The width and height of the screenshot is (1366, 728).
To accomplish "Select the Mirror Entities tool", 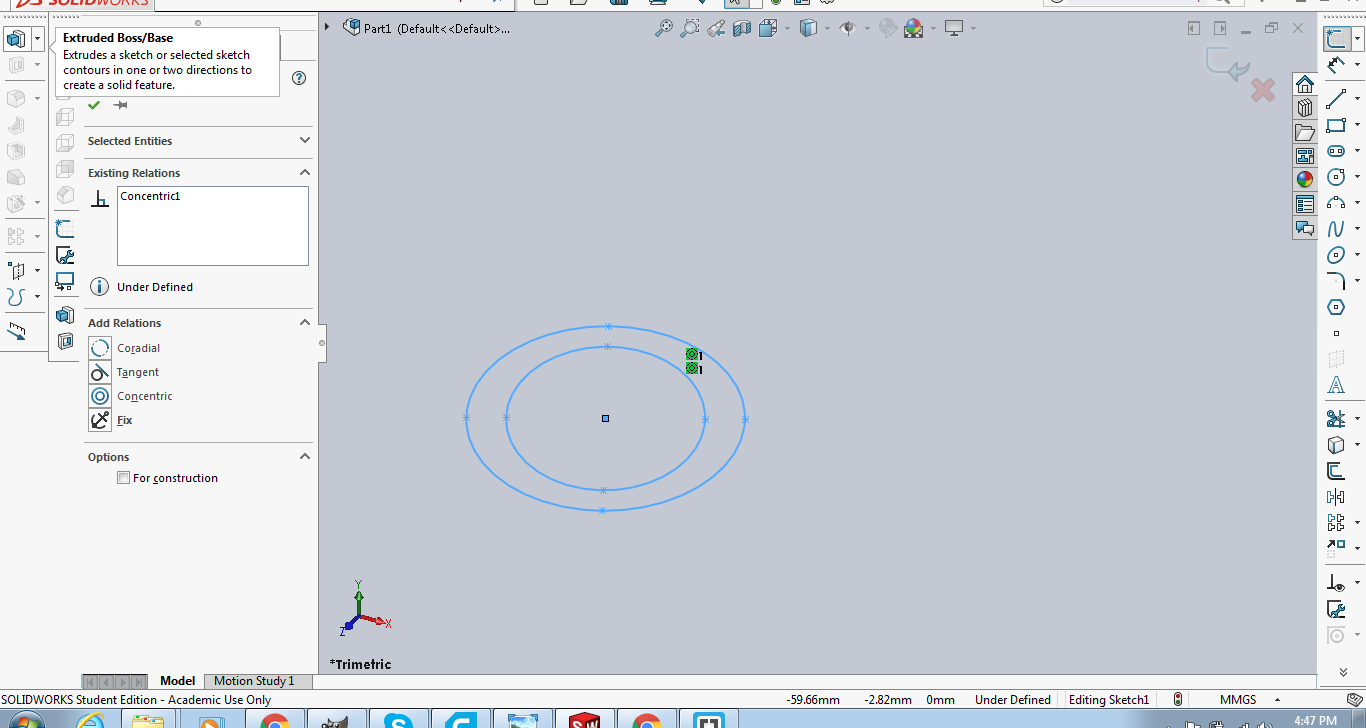I will [1336, 496].
